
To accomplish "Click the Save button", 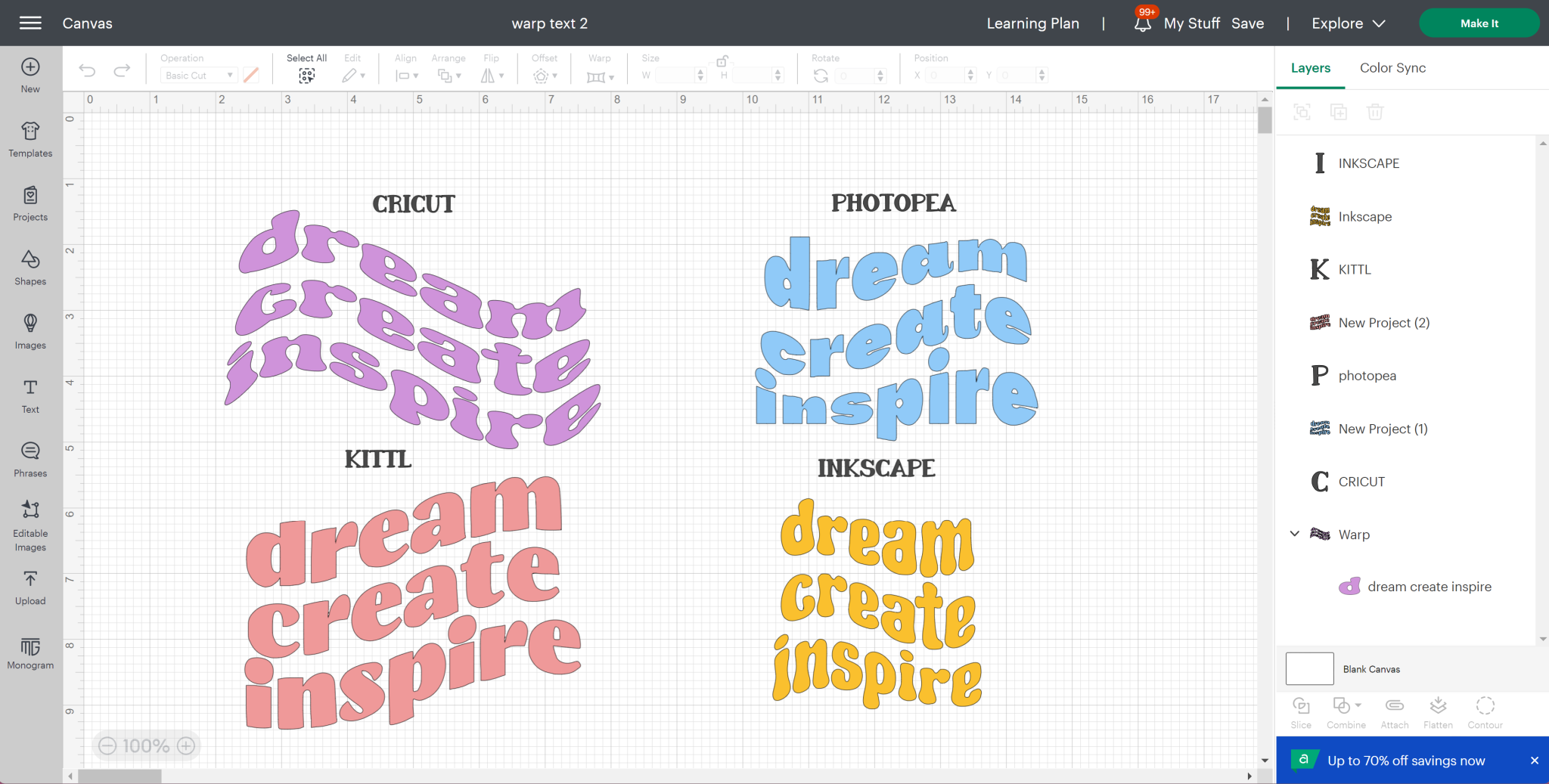I will click(x=1247, y=23).
